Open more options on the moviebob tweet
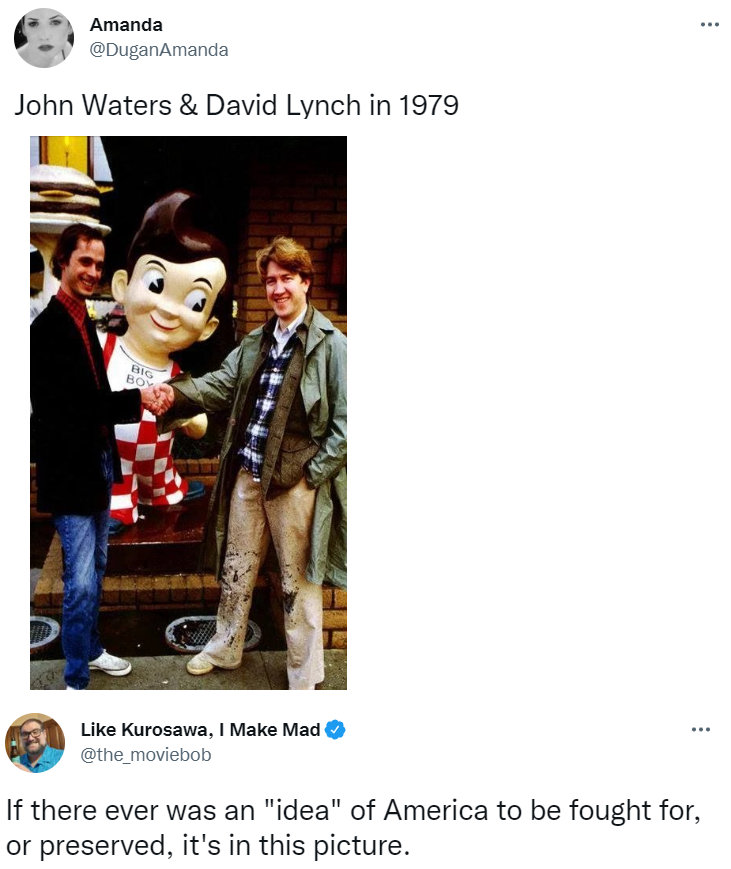 (701, 729)
